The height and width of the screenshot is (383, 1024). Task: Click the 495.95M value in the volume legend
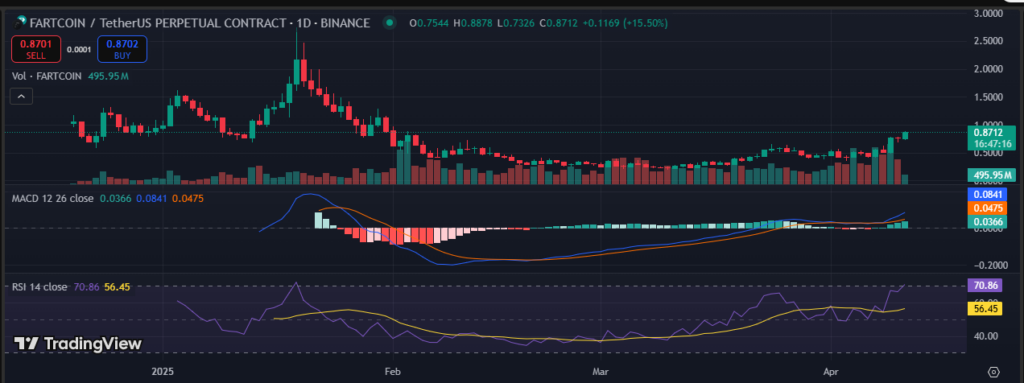click(x=108, y=76)
